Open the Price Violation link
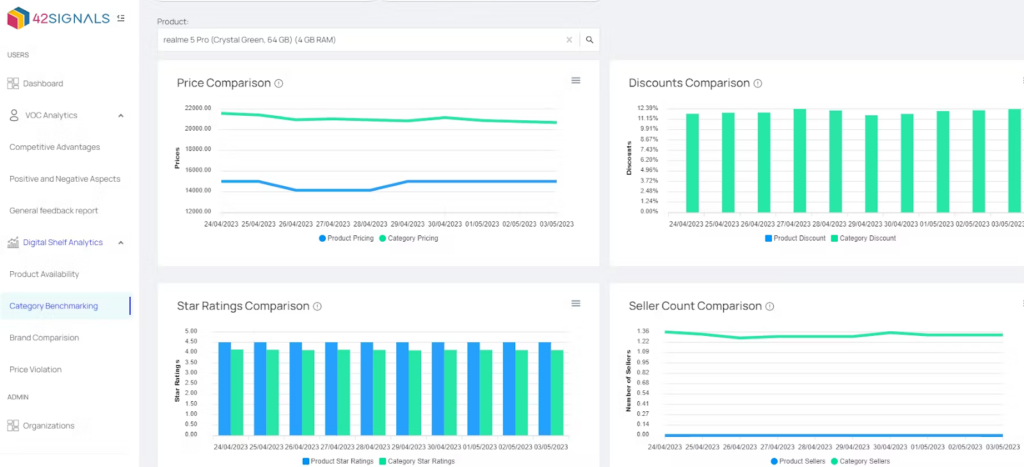 (x=35, y=370)
